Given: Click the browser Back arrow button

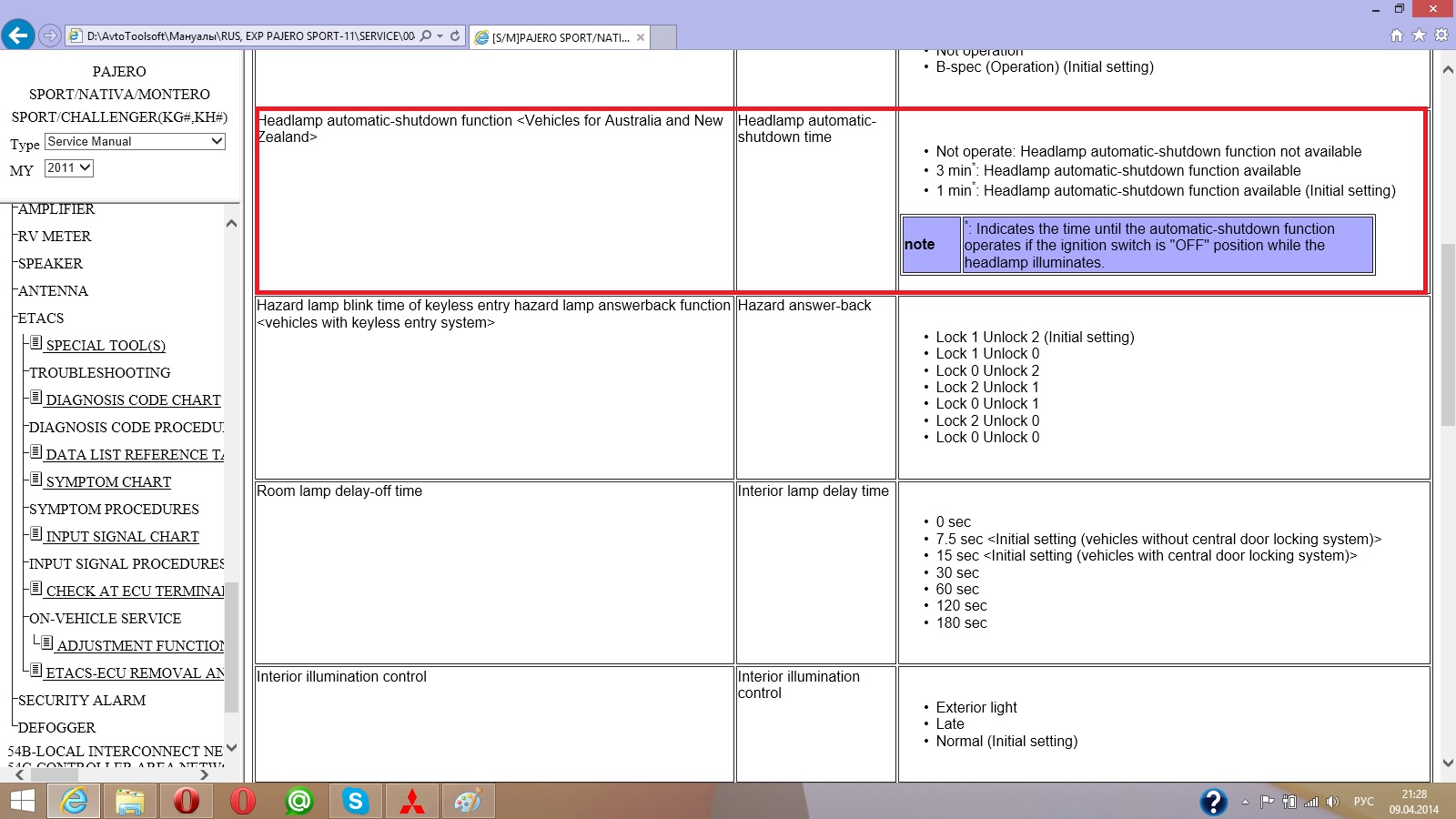Looking at the screenshot, I should click(18, 35).
